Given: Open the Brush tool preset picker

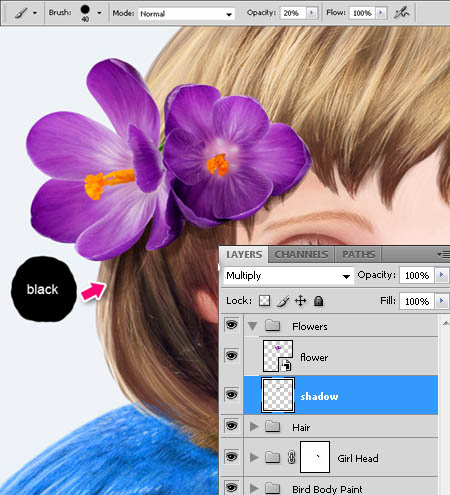Looking at the screenshot, I should [25, 13].
